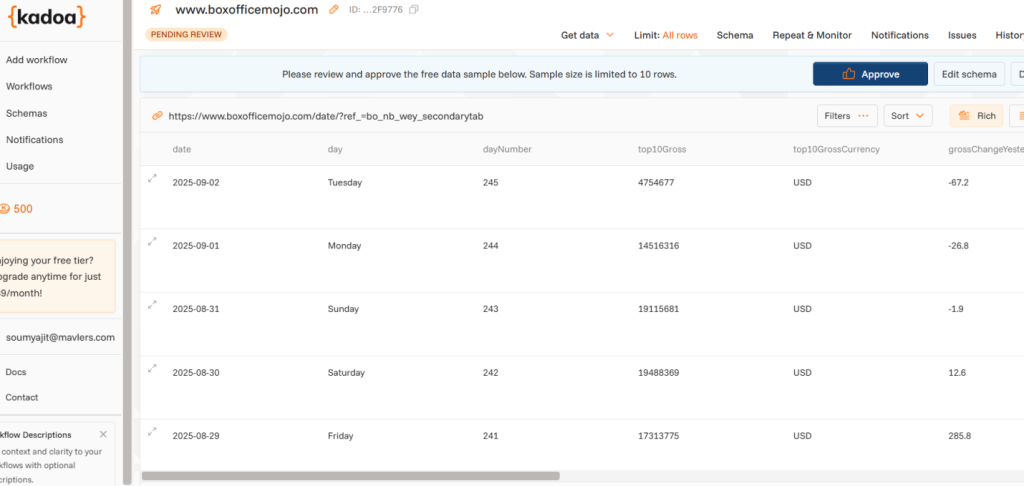
Task: Go to Workflows in sidebar
Action: point(29,86)
